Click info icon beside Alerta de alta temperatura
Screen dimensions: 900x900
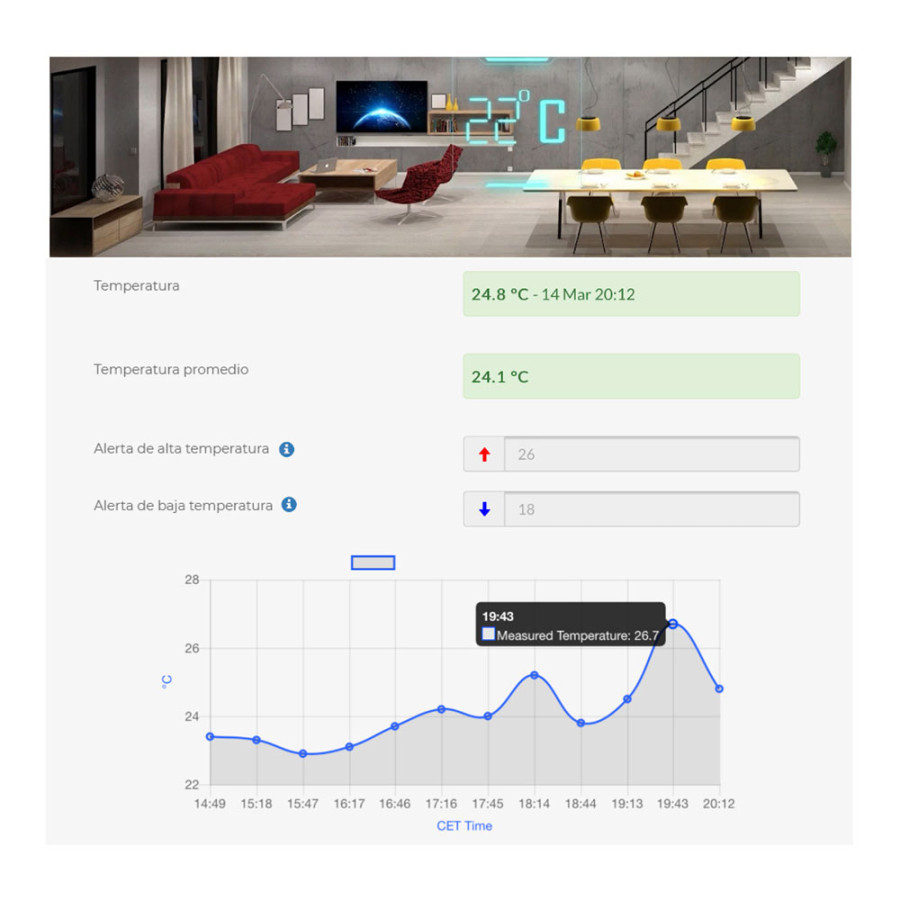tap(286, 450)
